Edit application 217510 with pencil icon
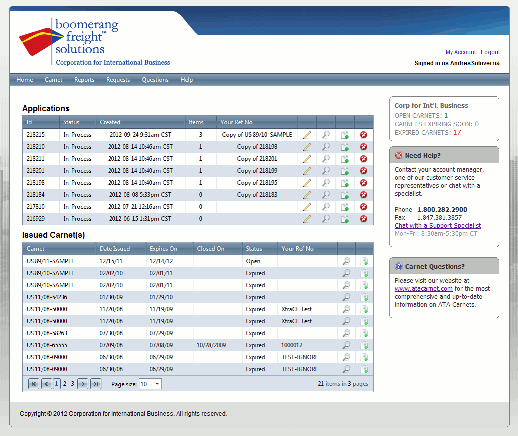The image size is (518, 436). coord(307,207)
